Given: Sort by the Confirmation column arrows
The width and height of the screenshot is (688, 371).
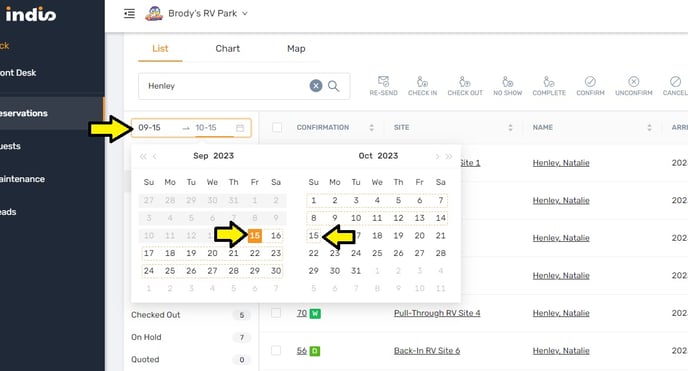Looking at the screenshot, I should point(372,128).
